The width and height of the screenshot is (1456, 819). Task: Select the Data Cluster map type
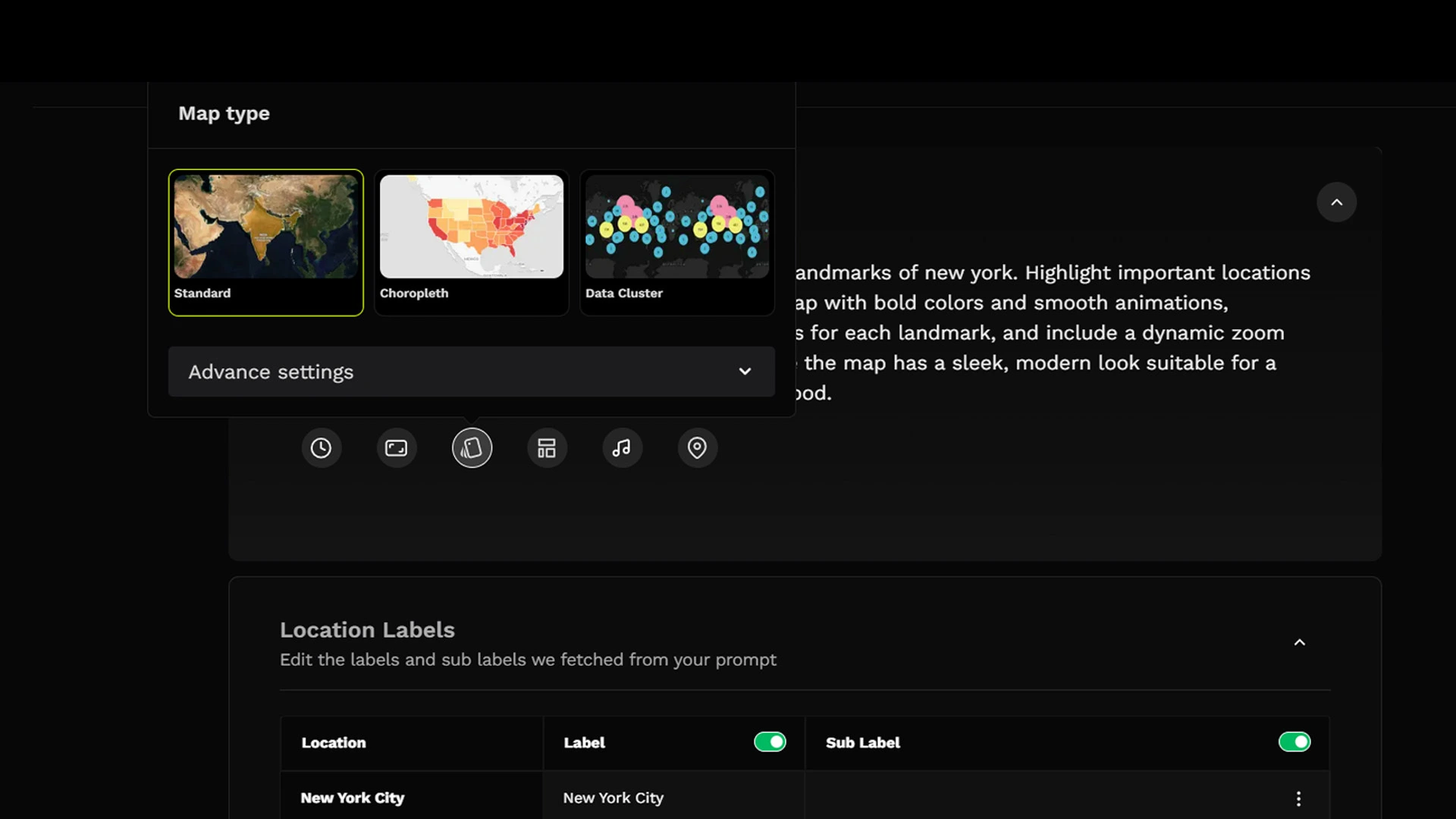676,242
